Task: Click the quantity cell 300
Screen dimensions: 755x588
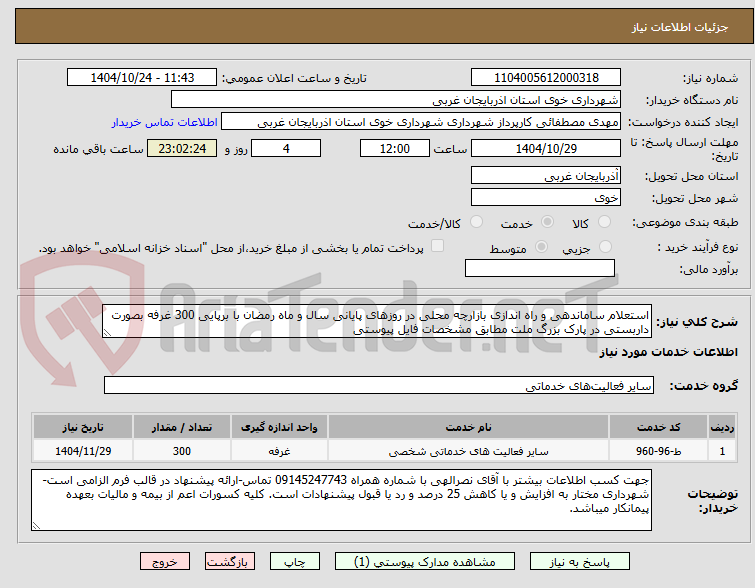Action: point(182,451)
